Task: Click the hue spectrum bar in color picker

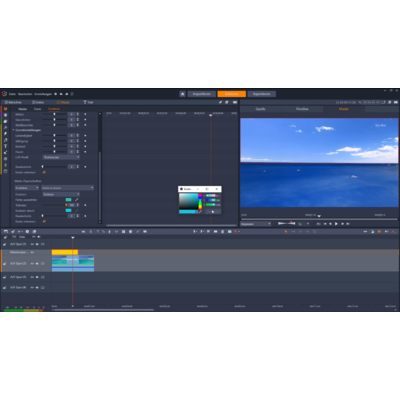Action: (200, 201)
